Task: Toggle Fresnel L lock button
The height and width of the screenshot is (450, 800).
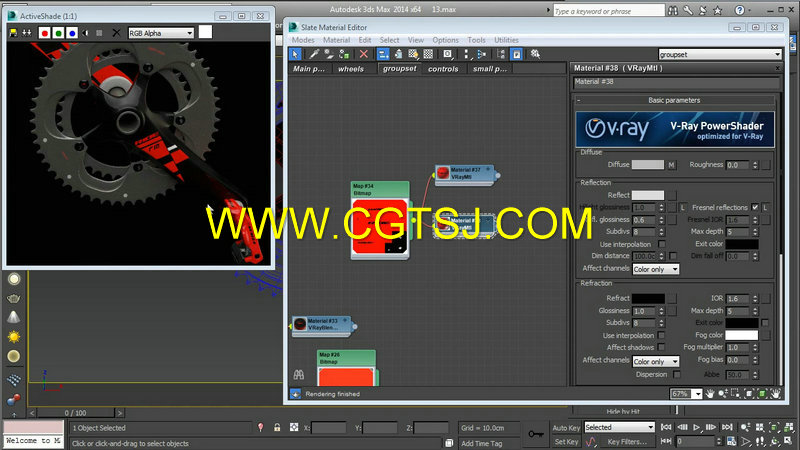Action: click(765, 207)
